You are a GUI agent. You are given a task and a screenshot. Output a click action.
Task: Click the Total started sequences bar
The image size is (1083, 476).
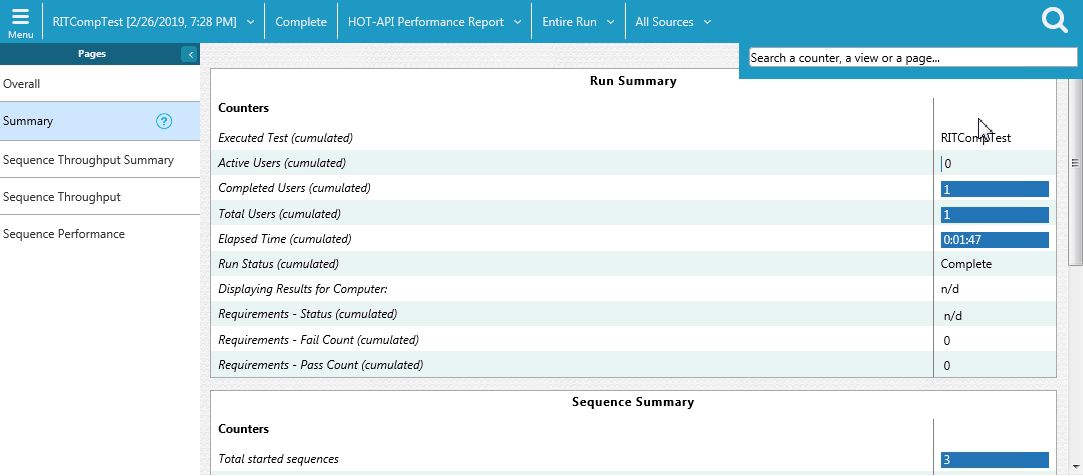[994, 460]
